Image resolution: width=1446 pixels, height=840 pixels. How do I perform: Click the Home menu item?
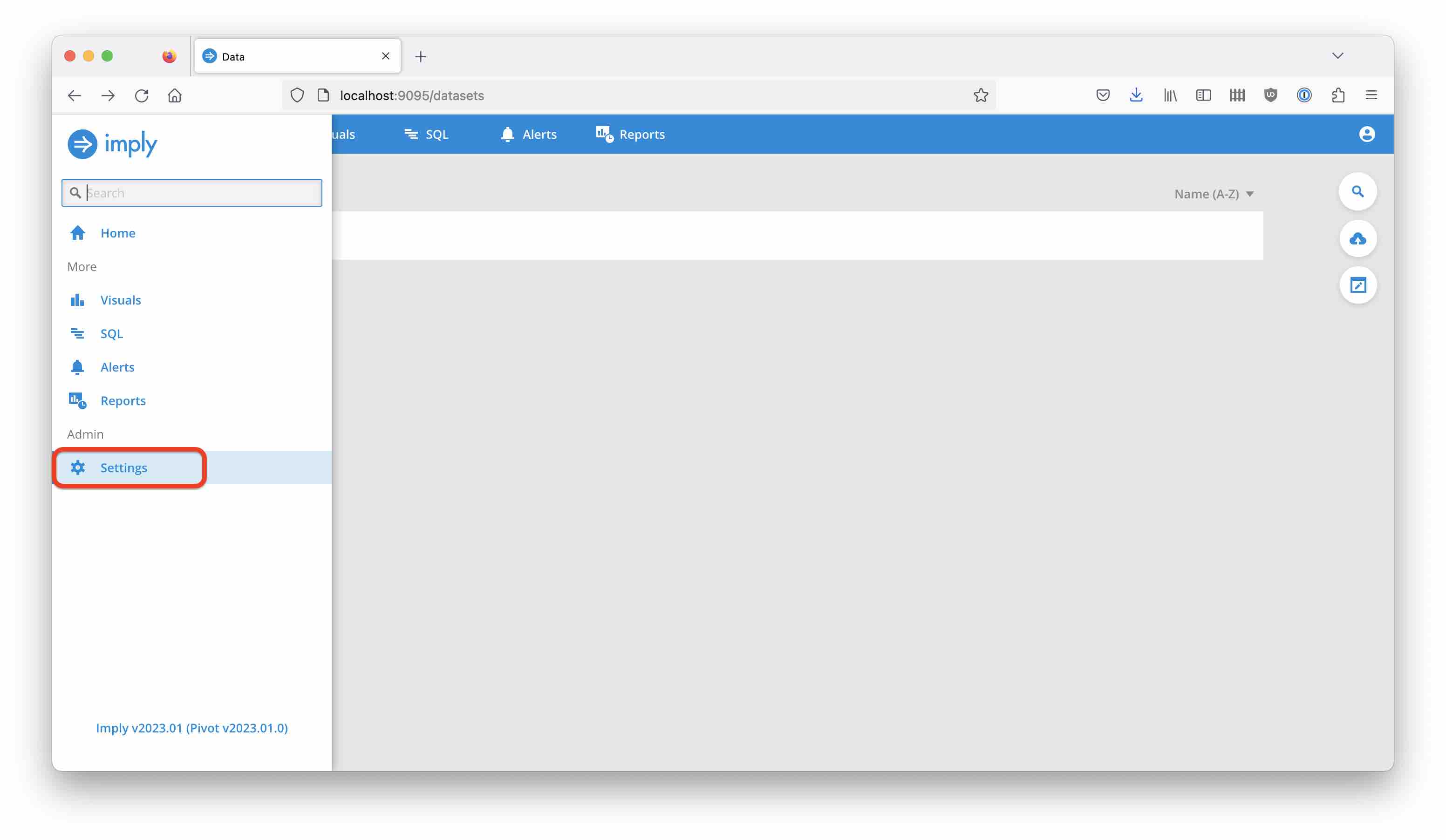118,232
